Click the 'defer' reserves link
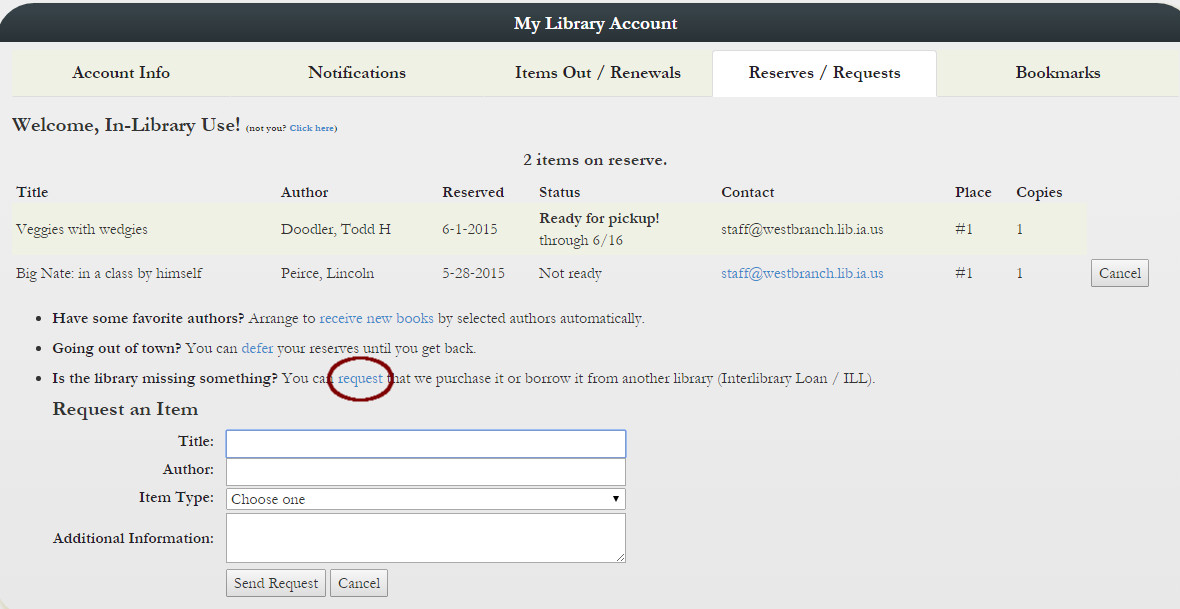 click(257, 349)
